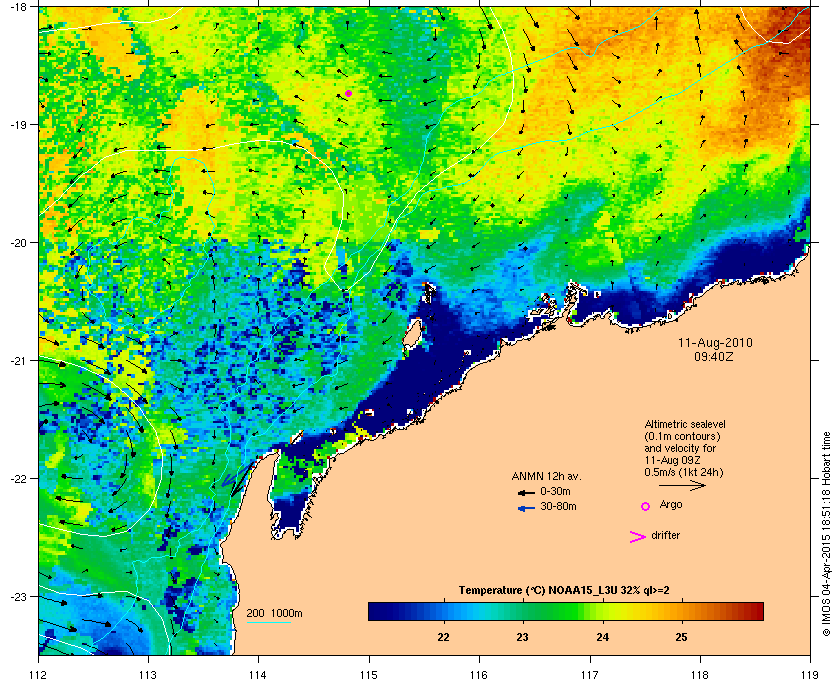Click the magenta drifter symbol in the legend
The height and width of the screenshot is (680, 840).
pos(638,537)
